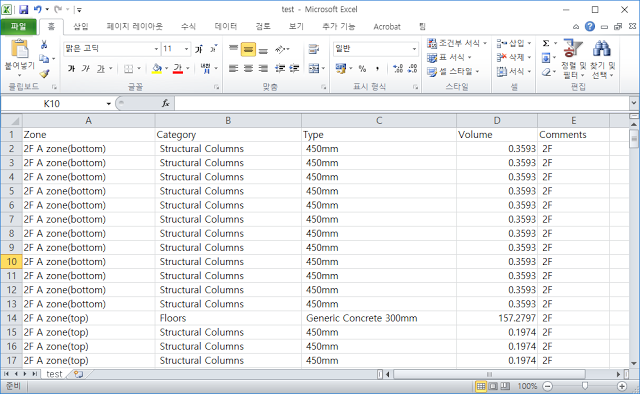Toggle middle vertical alignment button
Image resolution: width=640 pixels, height=394 pixels.
pos(248,49)
